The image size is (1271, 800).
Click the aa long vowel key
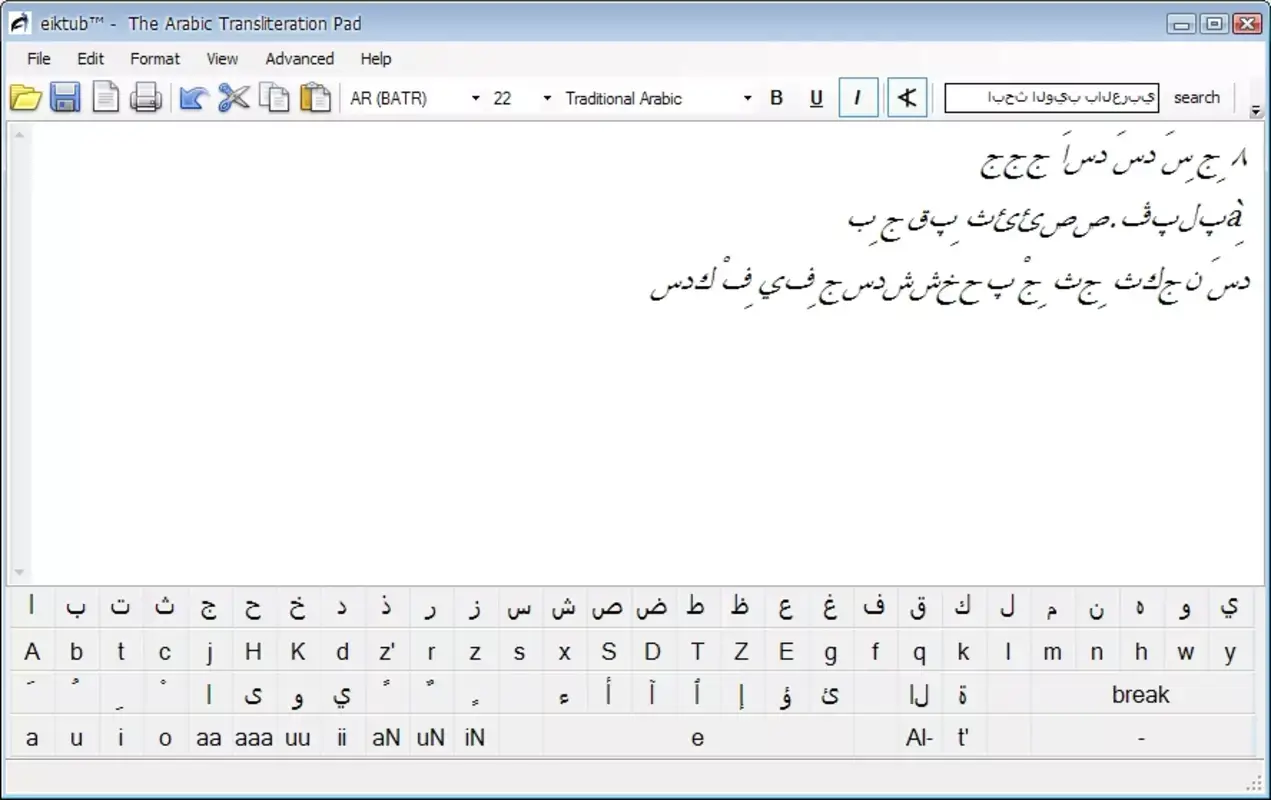pyautogui.click(x=209, y=739)
